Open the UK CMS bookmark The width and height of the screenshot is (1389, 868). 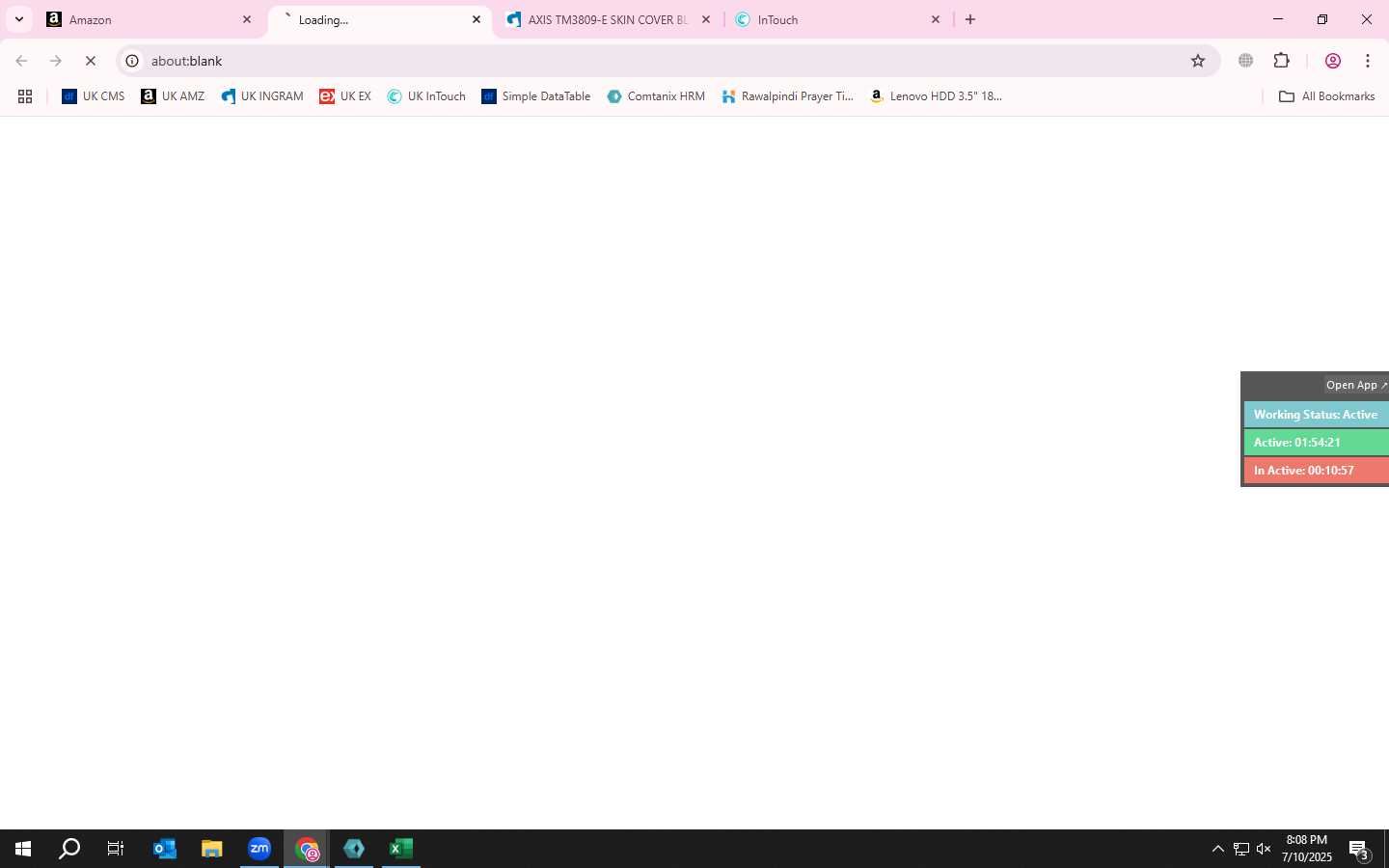[94, 96]
